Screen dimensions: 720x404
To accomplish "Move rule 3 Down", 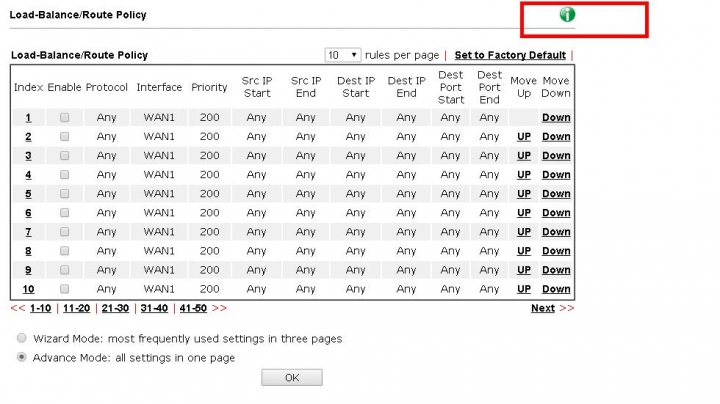I will click(556, 156).
